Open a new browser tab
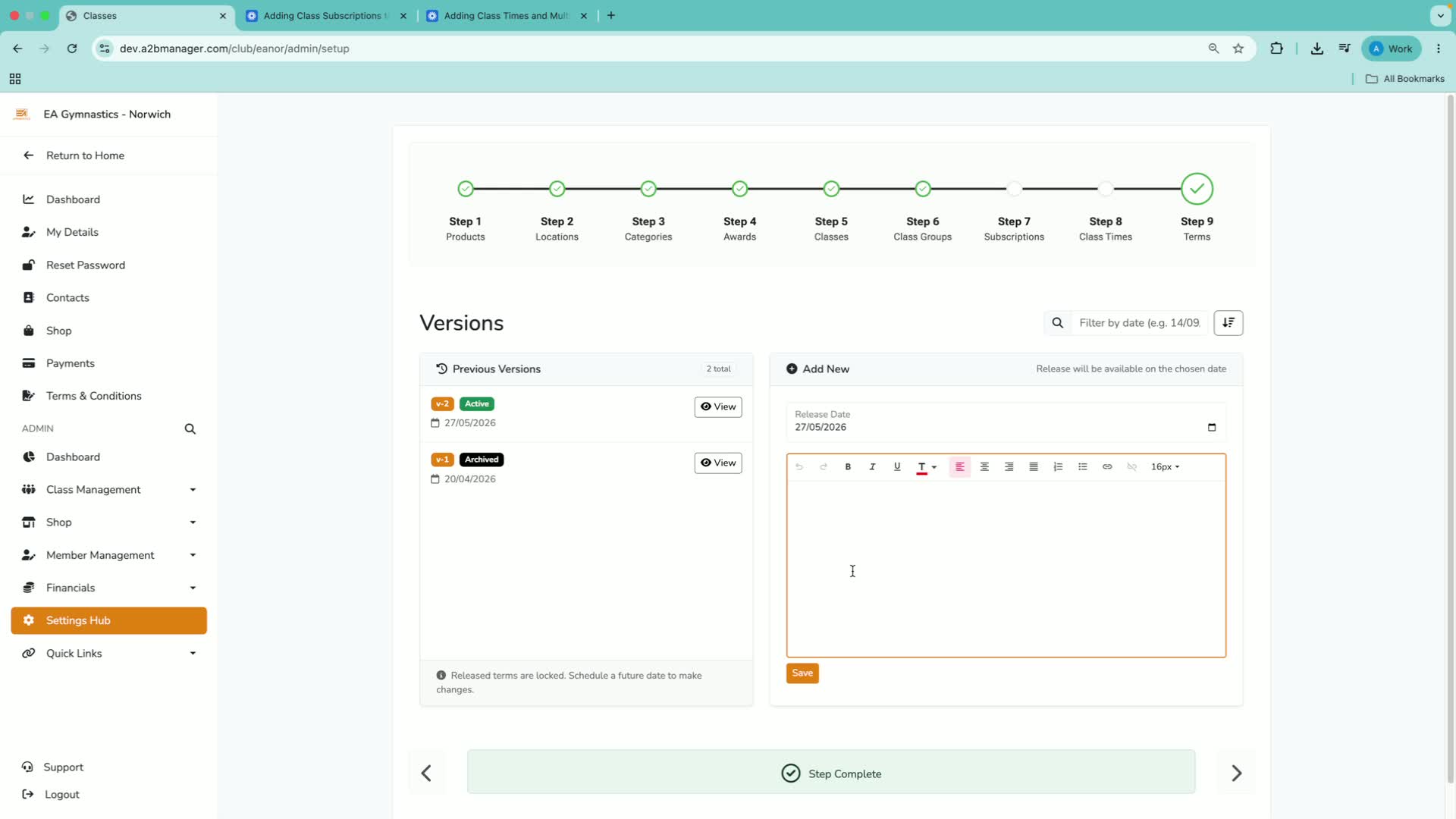 (611, 15)
